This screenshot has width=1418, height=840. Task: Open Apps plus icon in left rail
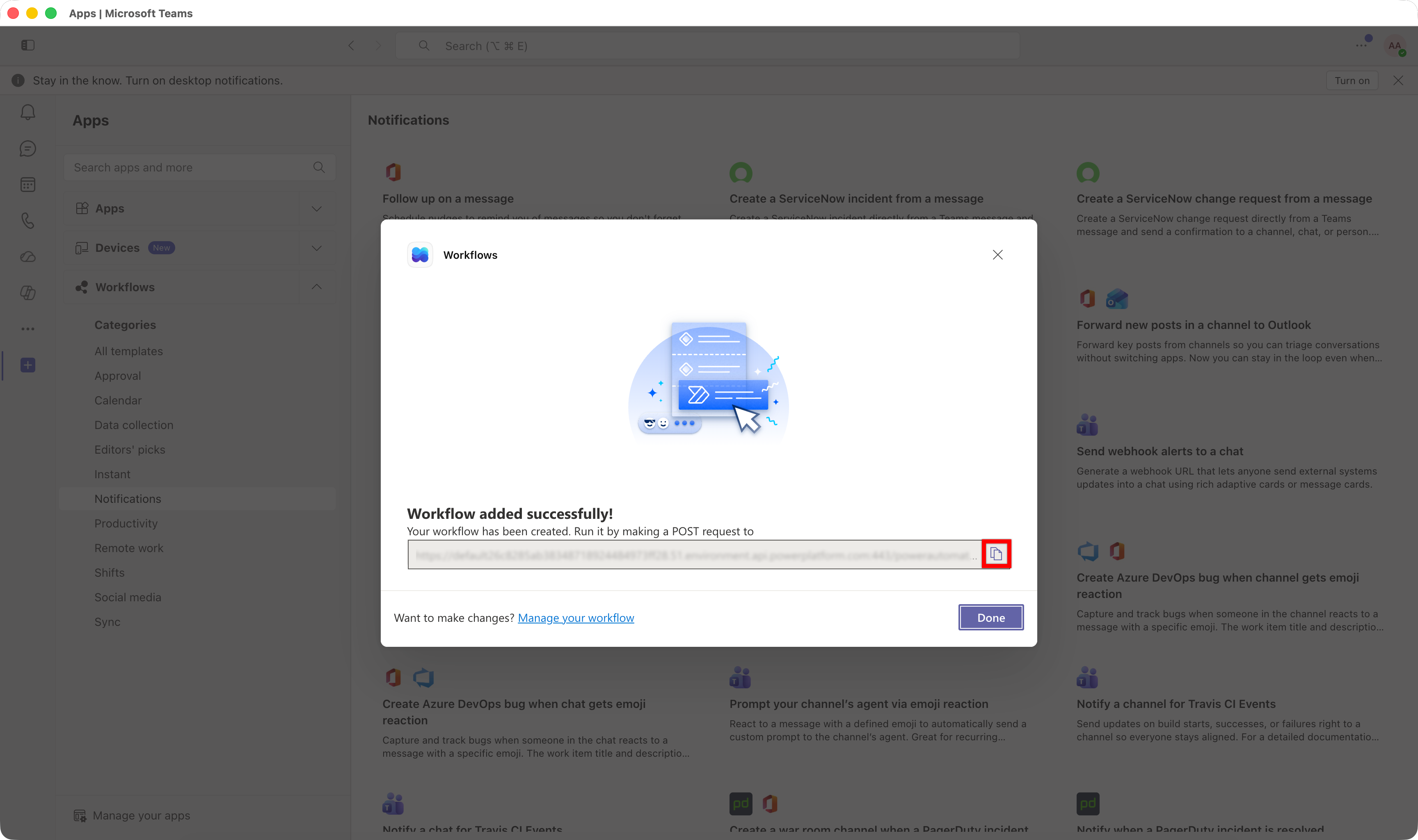28,365
